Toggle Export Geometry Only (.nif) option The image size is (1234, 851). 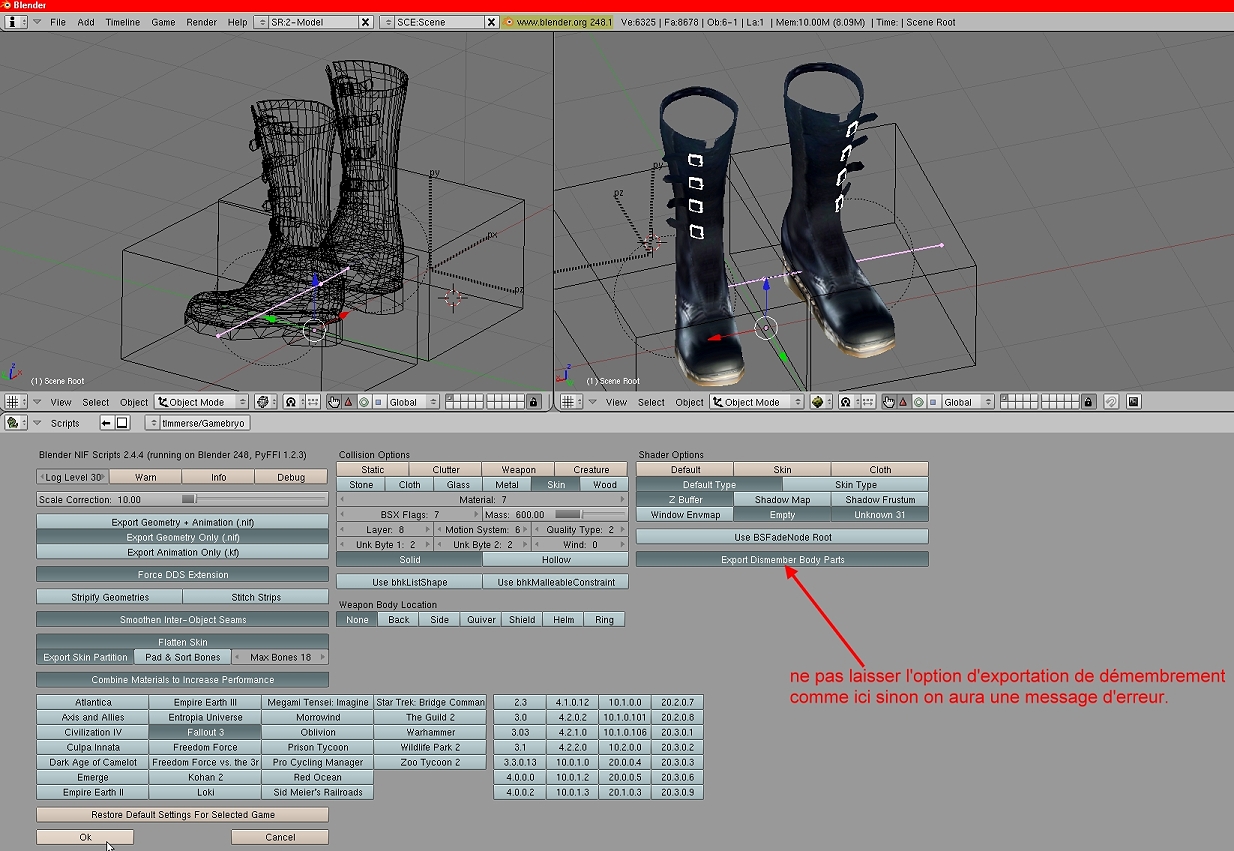click(x=182, y=537)
